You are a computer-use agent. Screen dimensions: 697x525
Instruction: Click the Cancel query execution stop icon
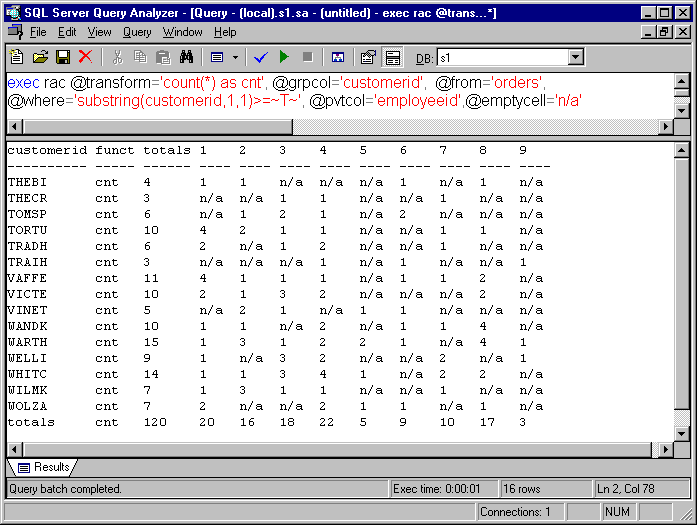coord(307,57)
